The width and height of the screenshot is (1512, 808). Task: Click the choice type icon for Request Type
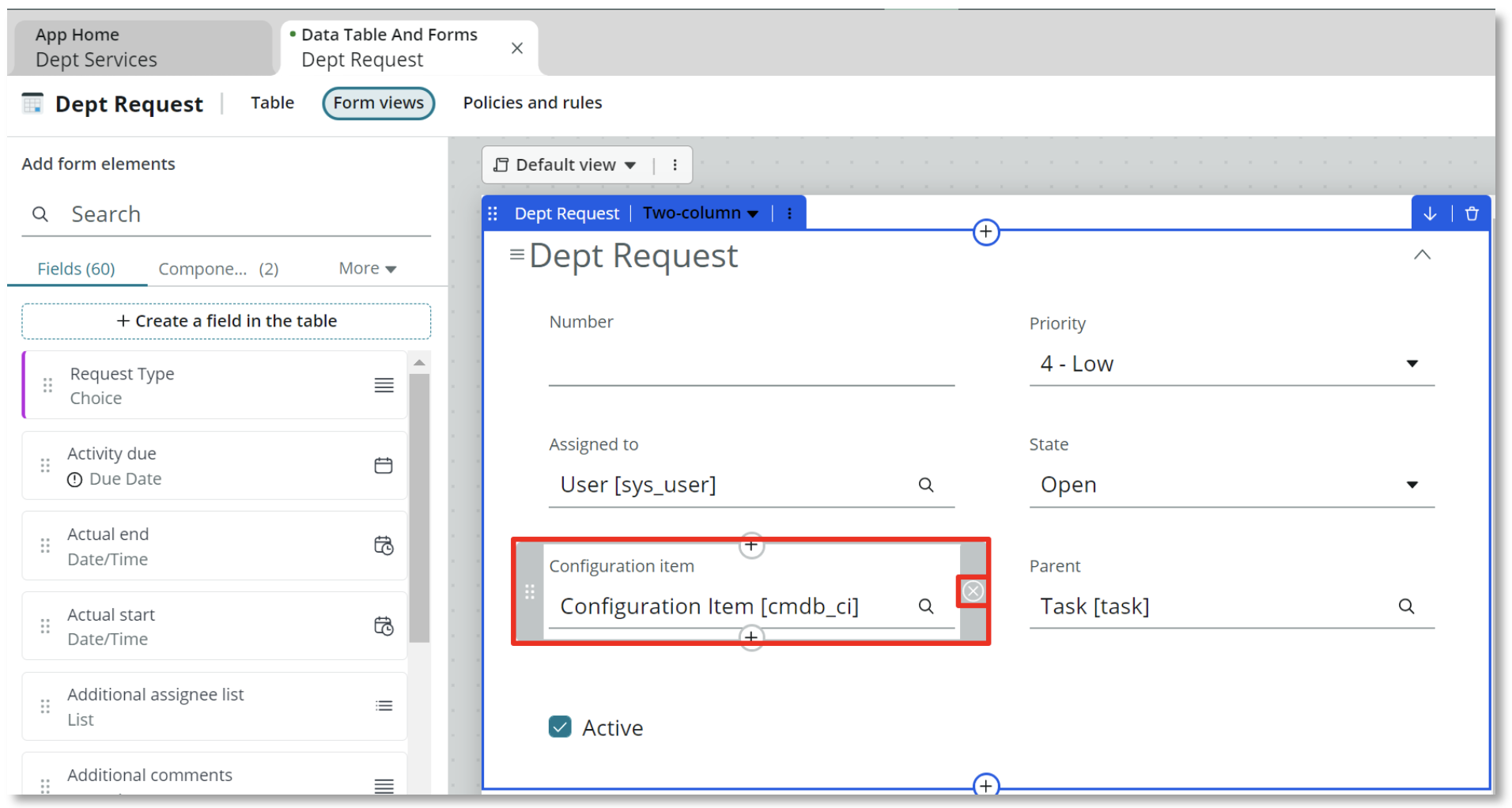pyautogui.click(x=384, y=385)
